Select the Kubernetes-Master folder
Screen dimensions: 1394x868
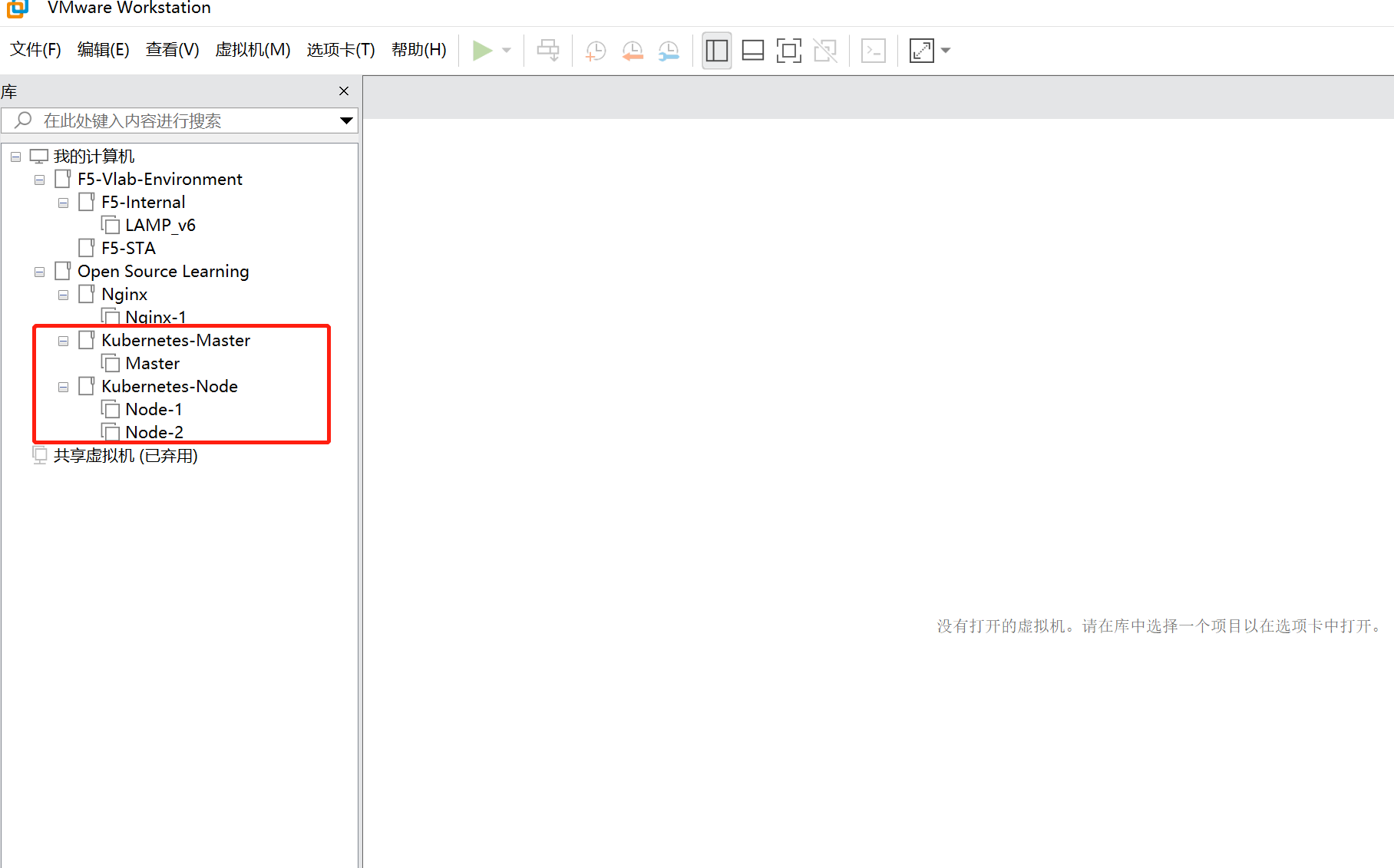point(176,341)
